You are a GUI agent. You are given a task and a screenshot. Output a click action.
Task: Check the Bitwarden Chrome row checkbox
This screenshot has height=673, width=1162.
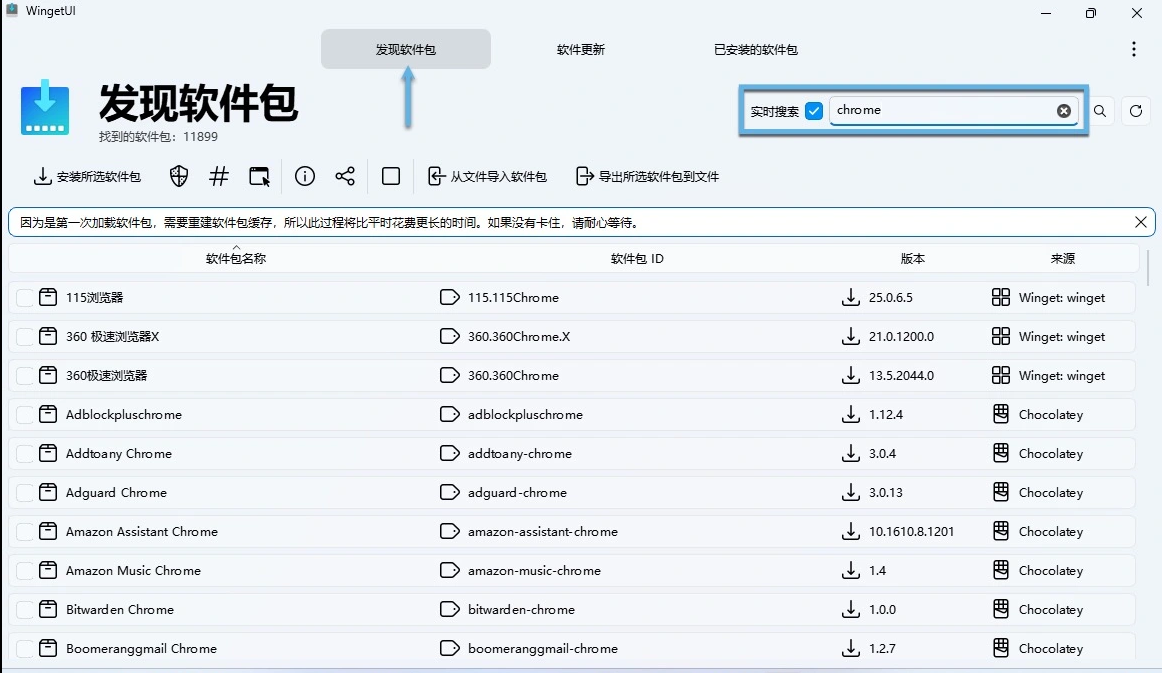[x=25, y=609]
